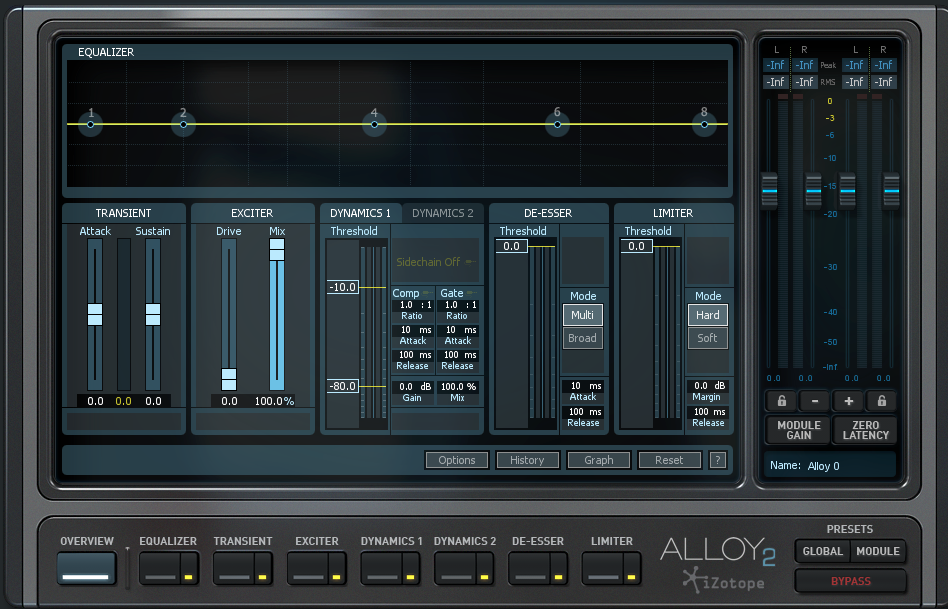
Task: Open the Dynamics 2 module view button
Action: 455,568
